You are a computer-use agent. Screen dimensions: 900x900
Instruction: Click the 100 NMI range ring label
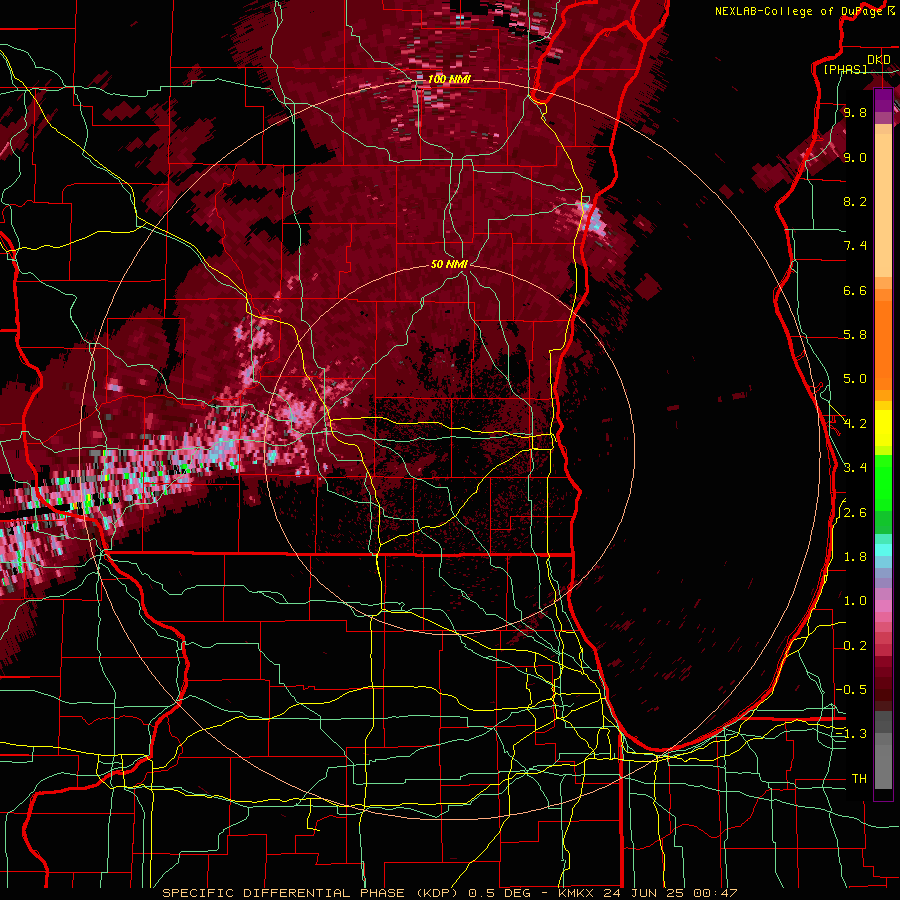449,79
